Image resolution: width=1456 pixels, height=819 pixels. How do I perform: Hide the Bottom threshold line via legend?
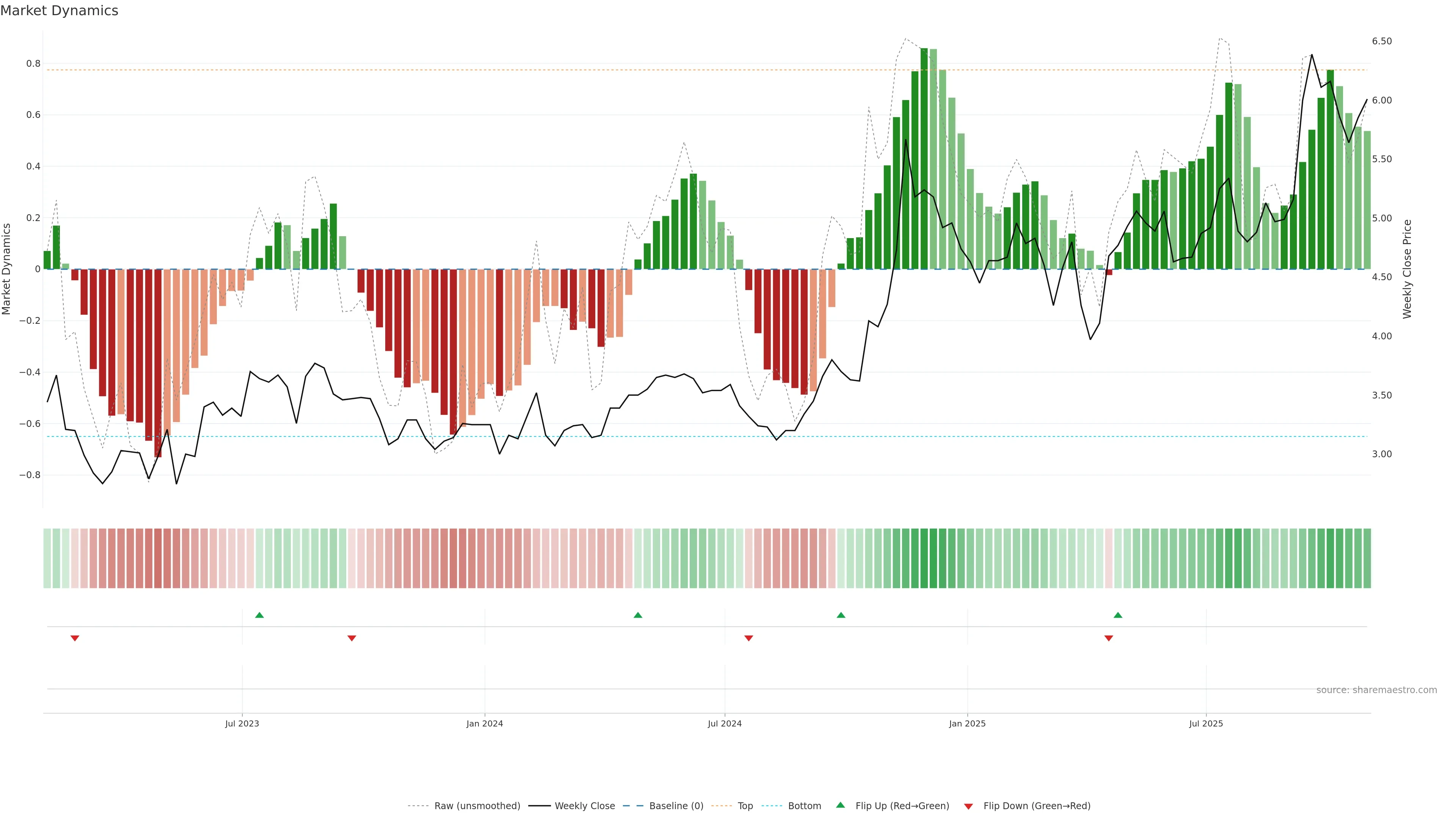(804, 806)
